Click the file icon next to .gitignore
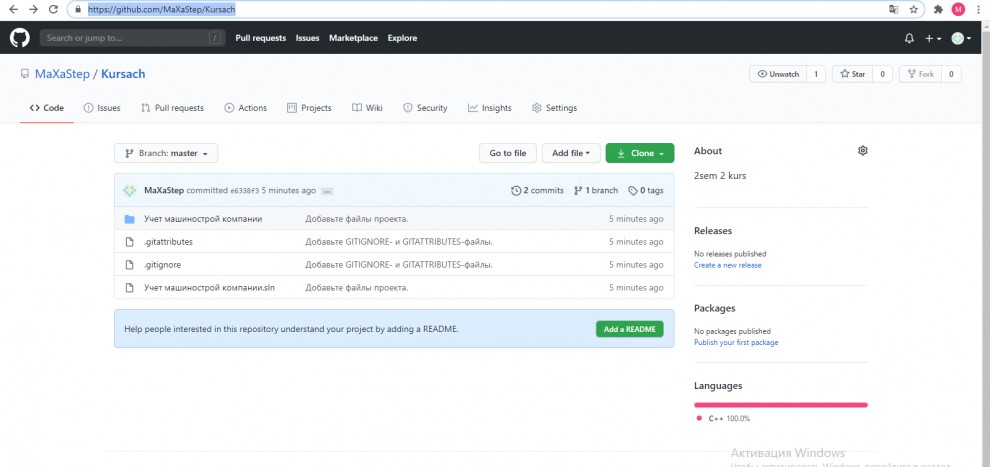 [129, 265]
